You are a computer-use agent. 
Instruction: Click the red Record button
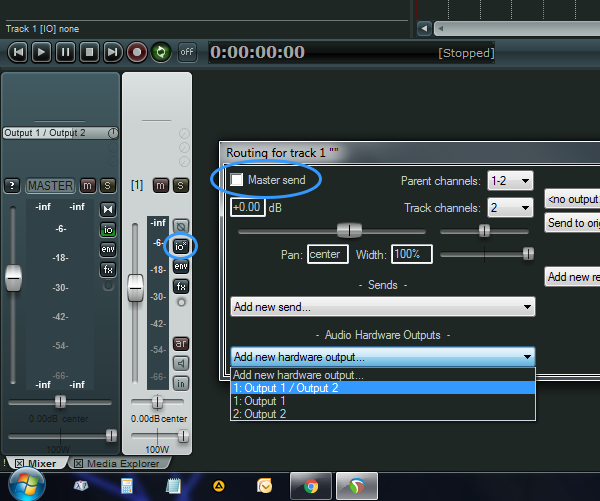(136, 52)
